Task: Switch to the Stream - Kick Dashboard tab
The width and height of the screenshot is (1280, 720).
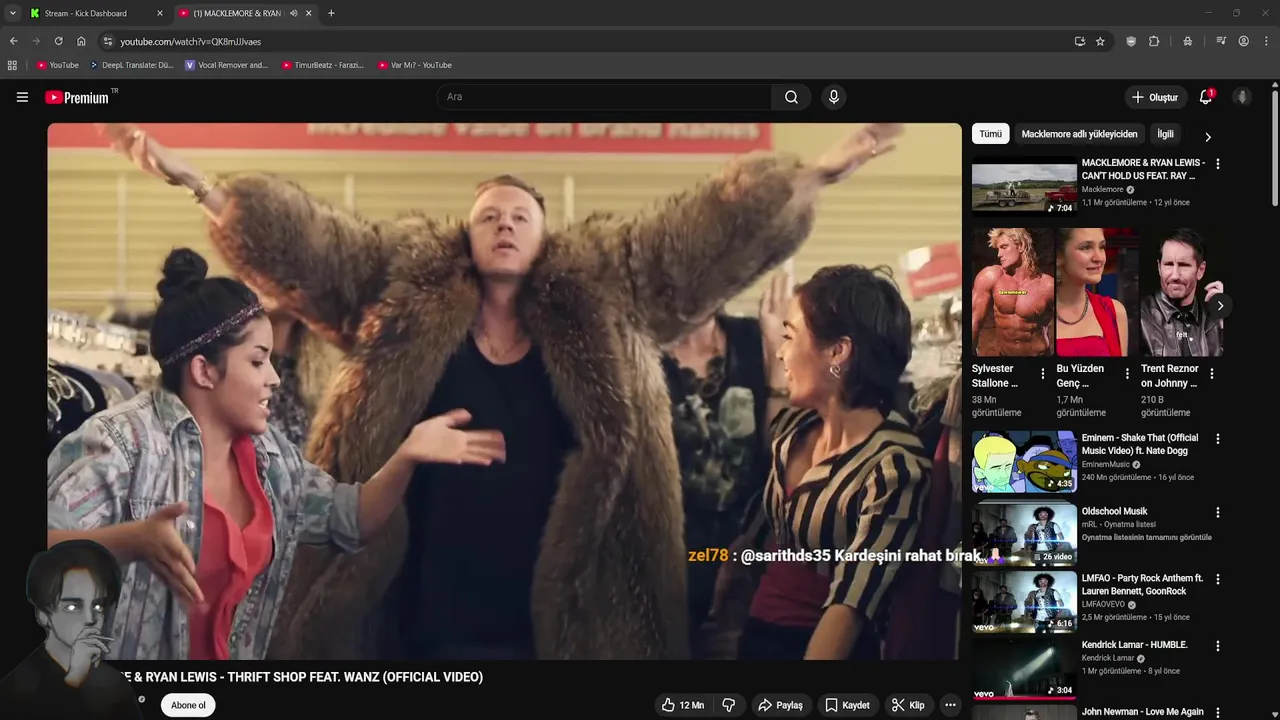Action: 86,13
